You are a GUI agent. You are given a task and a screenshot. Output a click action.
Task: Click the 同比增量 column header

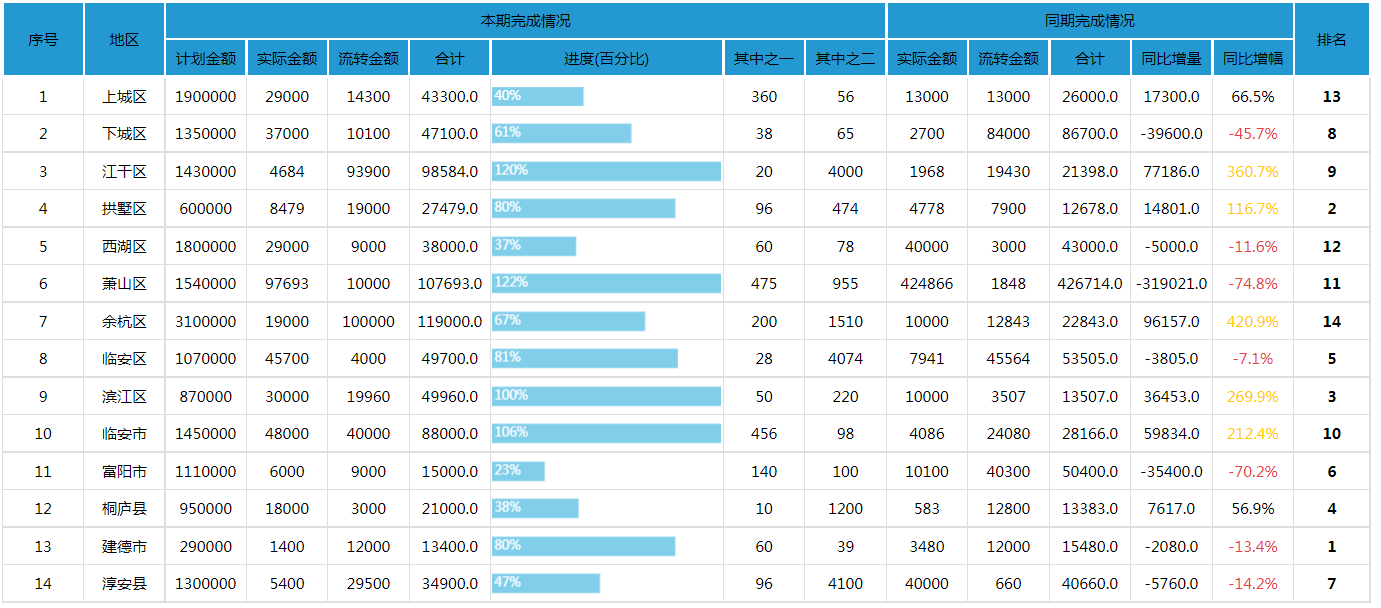pos(1171,59)
